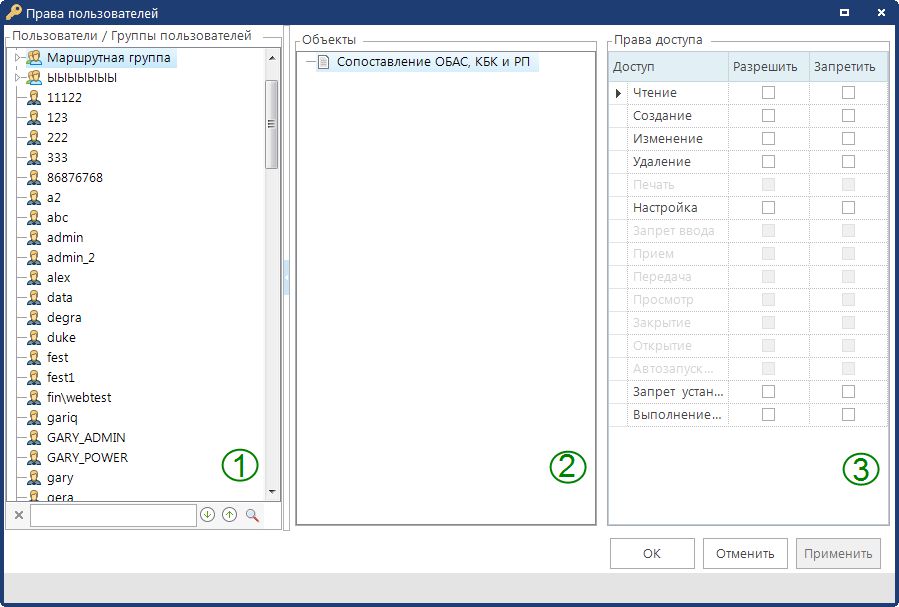The height and width of the screenshot is (607, 899).
Task: Select user fin\webtest in the list
Action: pyautogui.click(x=79, y=398)
